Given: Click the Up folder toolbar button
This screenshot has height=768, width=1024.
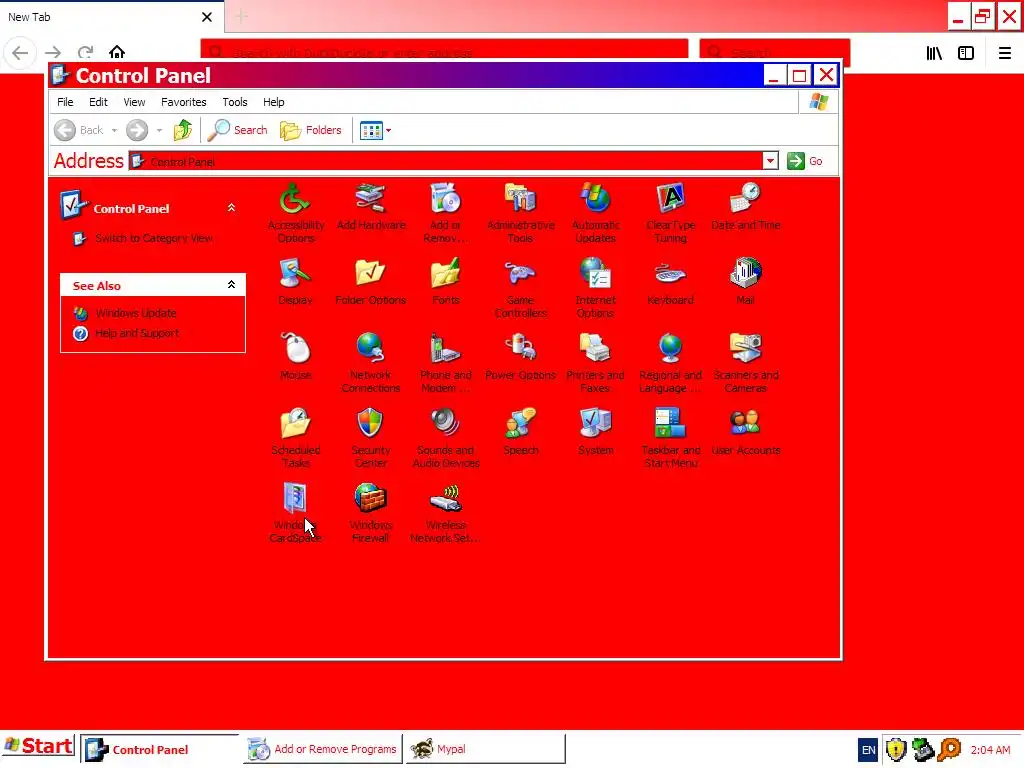Looking at the screenshot, I should click(x=183, y=130).
